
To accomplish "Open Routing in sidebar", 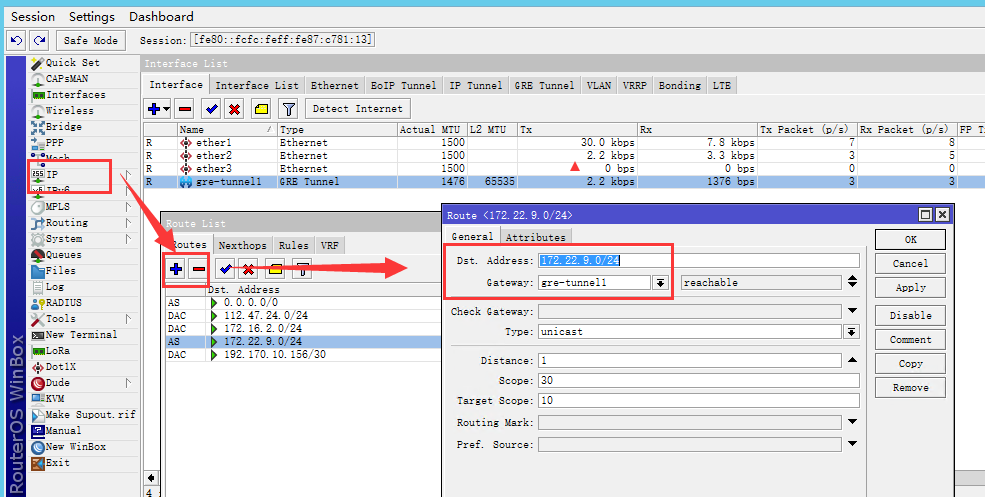I will click(60, 223).
